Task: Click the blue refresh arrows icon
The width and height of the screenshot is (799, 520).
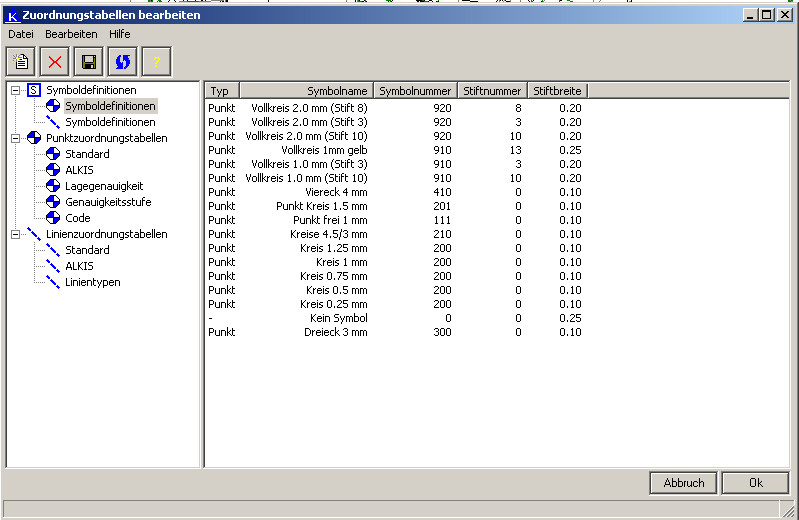Action: pos(123,62)
